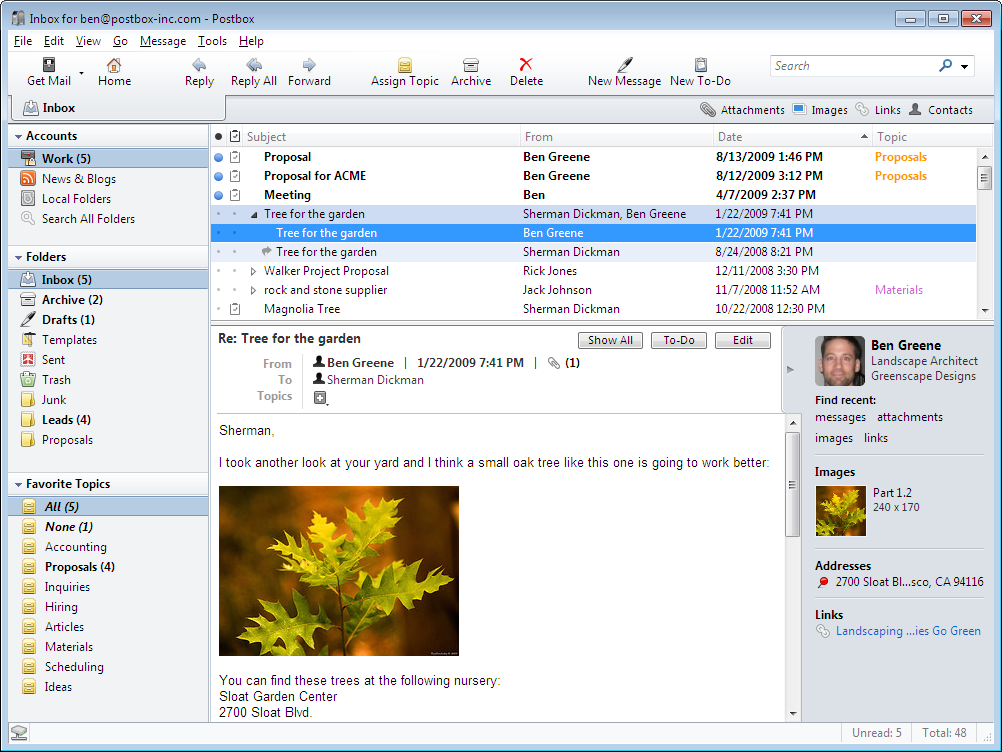Toggle to-do checkbox for Proposal message

coord(235,157)
